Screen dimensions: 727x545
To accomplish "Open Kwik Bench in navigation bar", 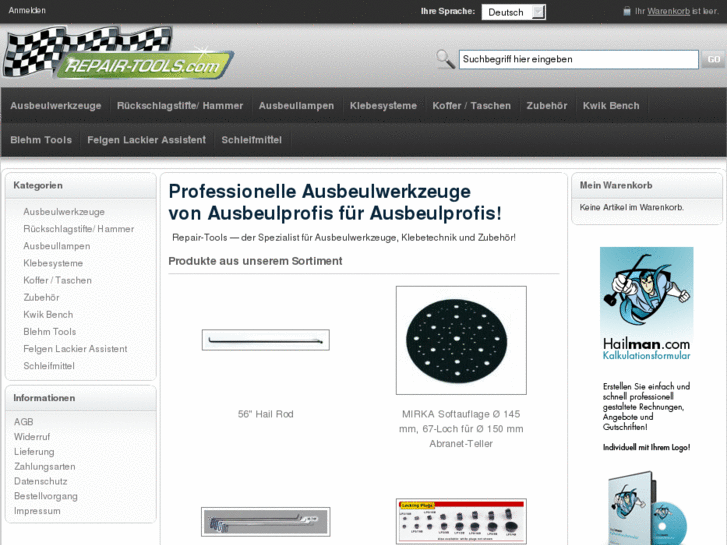I will 611,106.
